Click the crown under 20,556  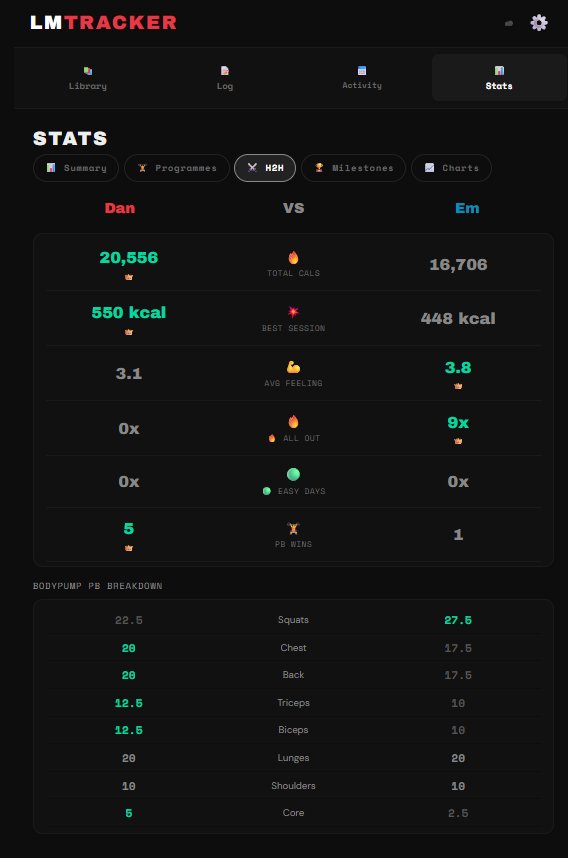[129, 277]
